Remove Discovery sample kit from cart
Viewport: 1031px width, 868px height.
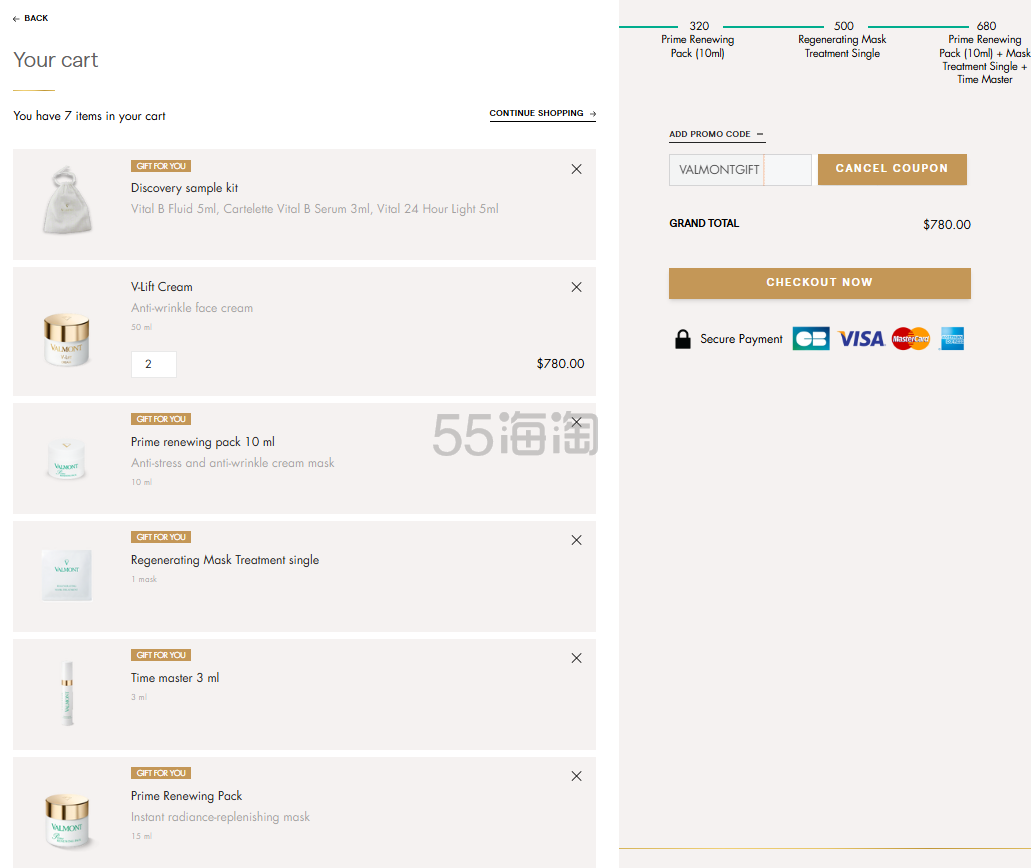[577, 169]
